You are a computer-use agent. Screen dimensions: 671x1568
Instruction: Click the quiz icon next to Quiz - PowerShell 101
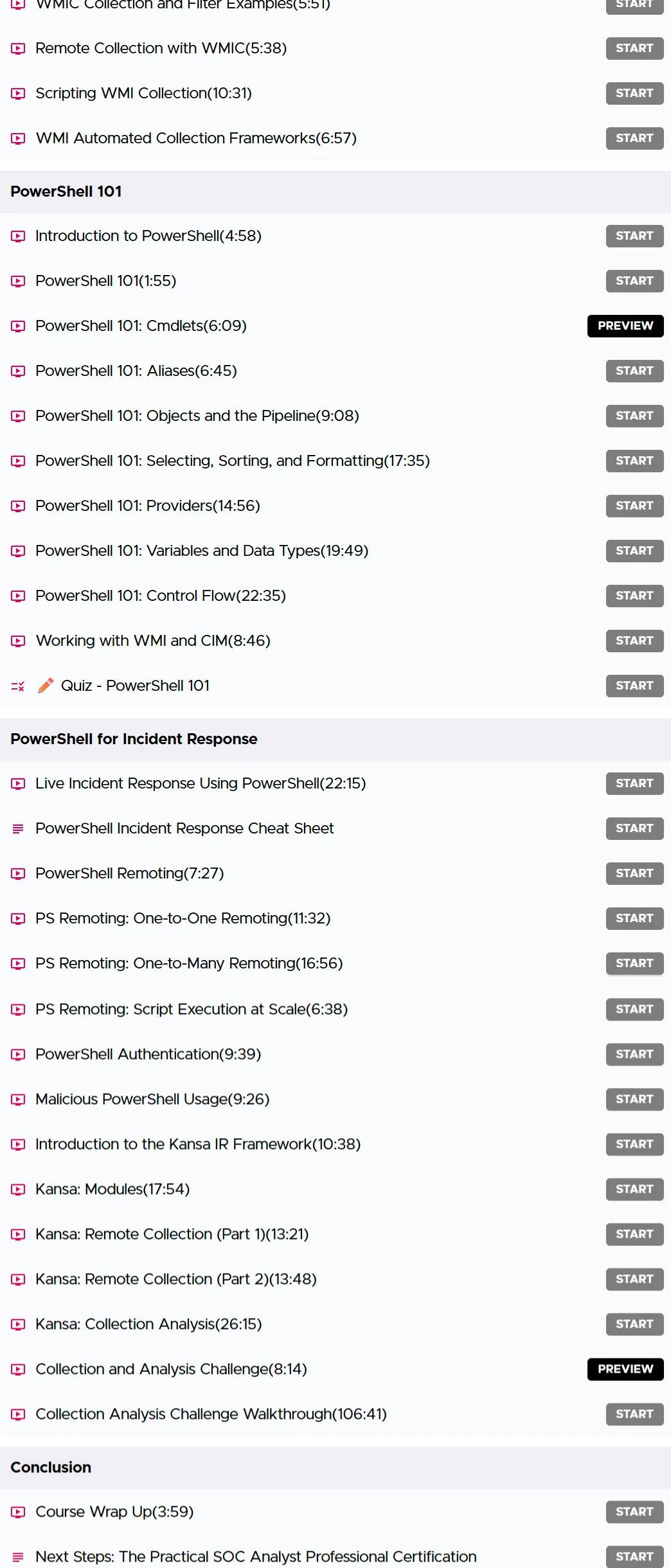tap(18, 686)
